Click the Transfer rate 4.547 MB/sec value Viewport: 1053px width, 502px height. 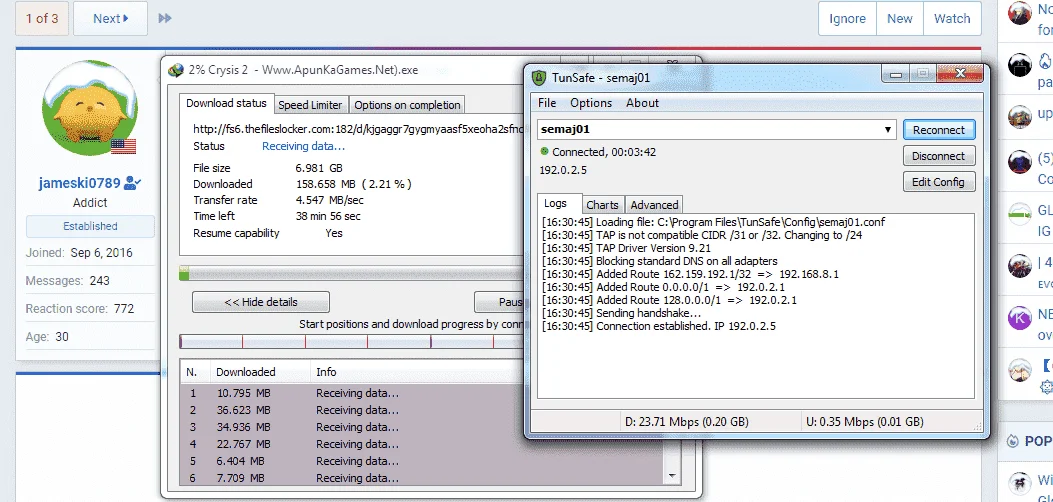(330, 200)
